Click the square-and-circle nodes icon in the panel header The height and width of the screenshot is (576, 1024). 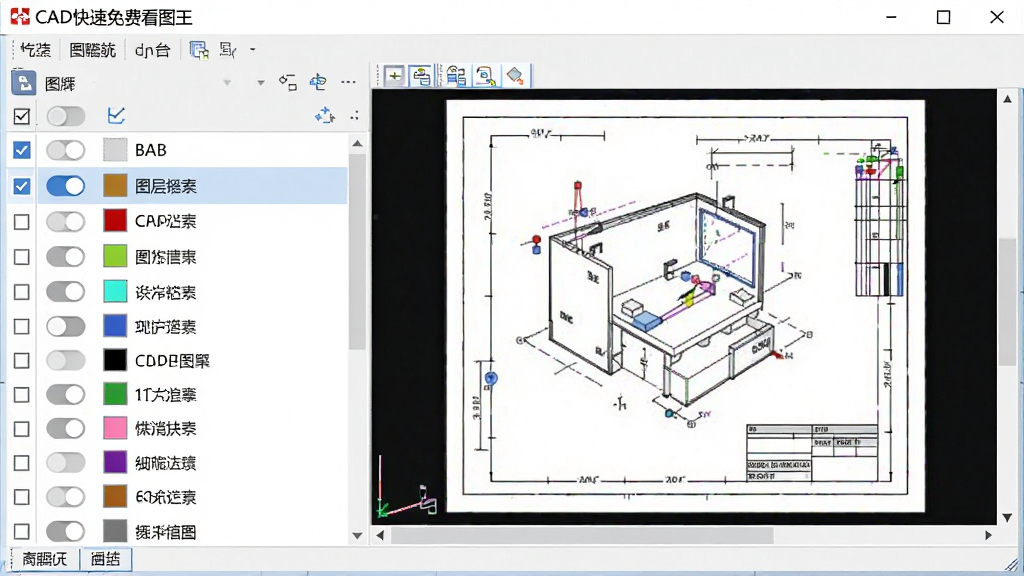pos(287,82)
